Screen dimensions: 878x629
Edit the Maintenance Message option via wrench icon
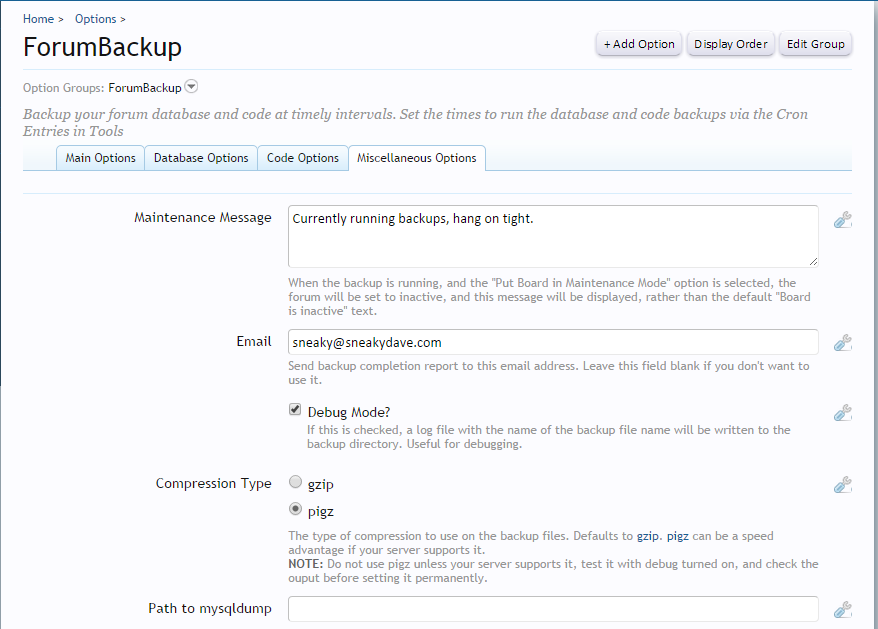coord(843,219)
